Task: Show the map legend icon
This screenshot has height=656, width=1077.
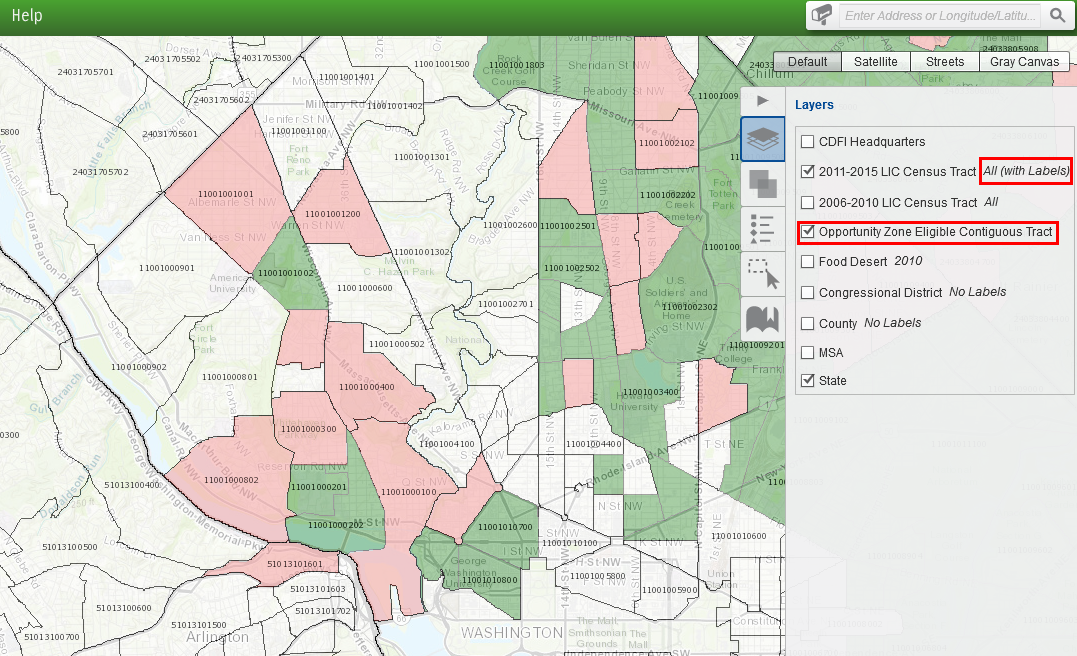Action: [762, 228]
